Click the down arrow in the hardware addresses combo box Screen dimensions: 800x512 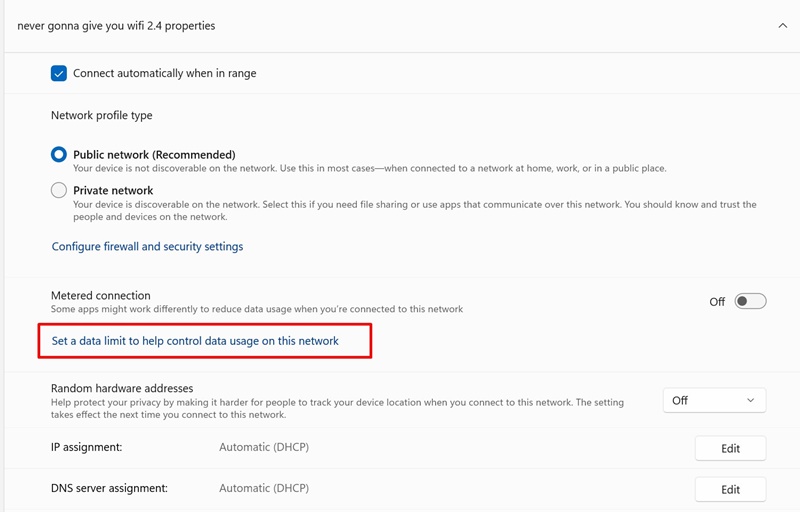(750, 400)
